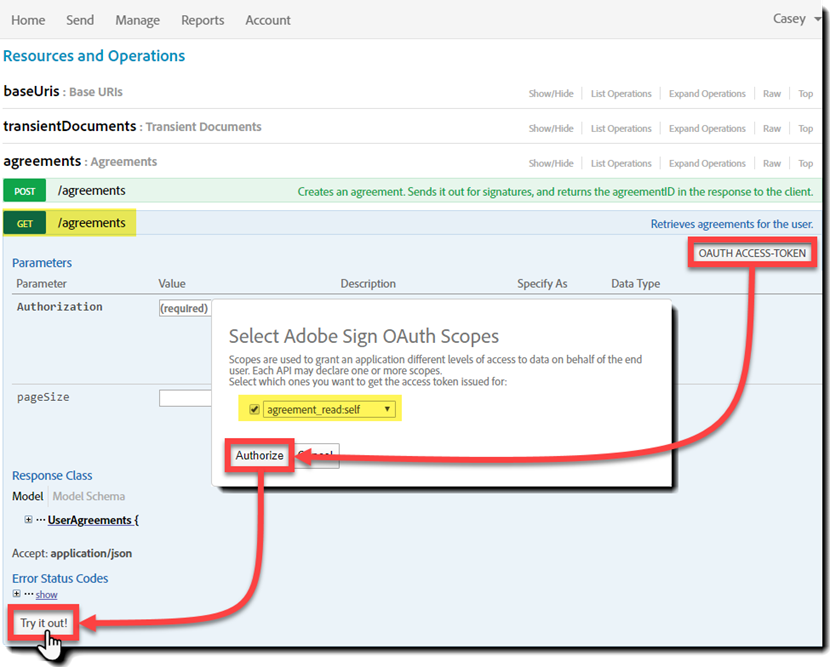Open the Manage menu
Viewport: 830px width, 667px height.
[x=137, y=20]
